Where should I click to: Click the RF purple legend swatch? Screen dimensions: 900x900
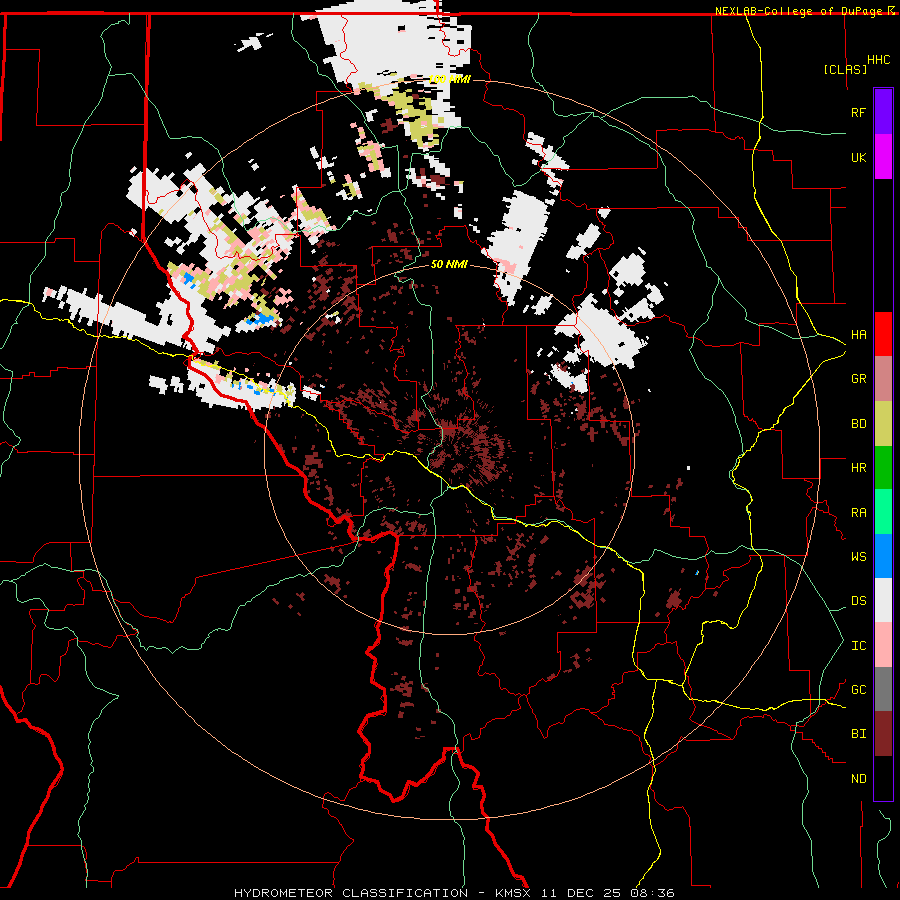pos(883,112)
